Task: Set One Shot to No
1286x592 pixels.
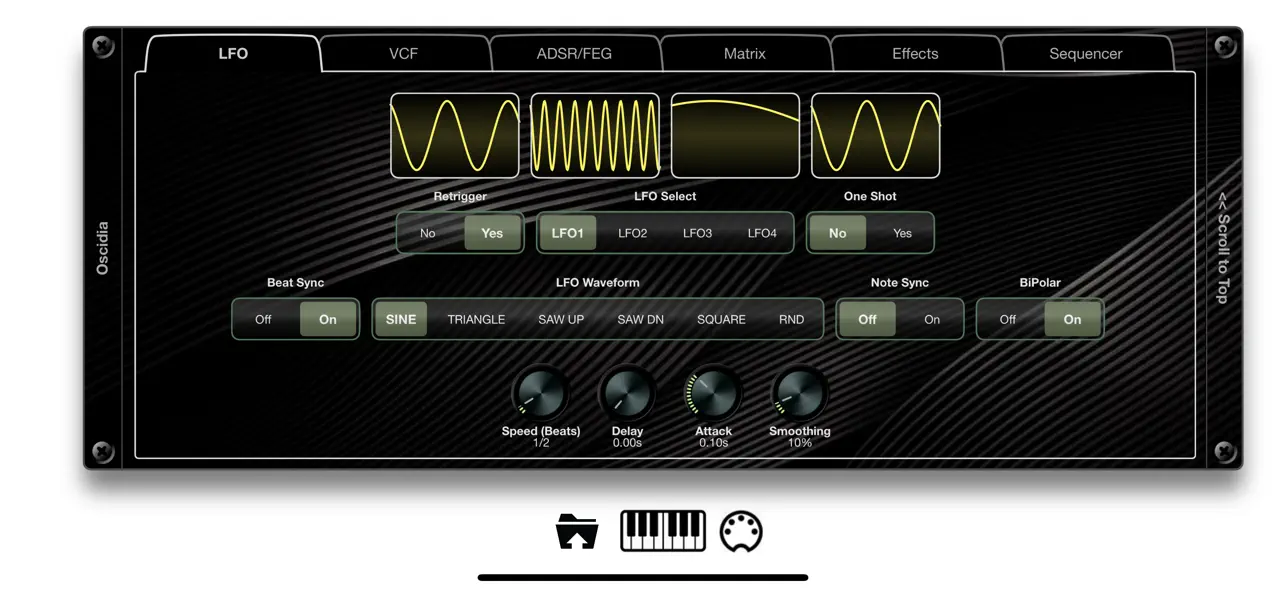Action: (x=838, y=233)
